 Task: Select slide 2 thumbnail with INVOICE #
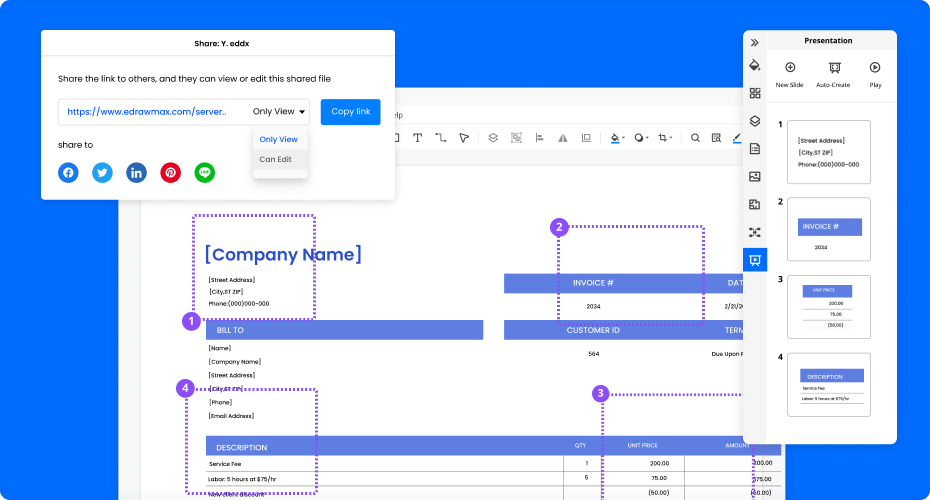click(x=829, y=229)
